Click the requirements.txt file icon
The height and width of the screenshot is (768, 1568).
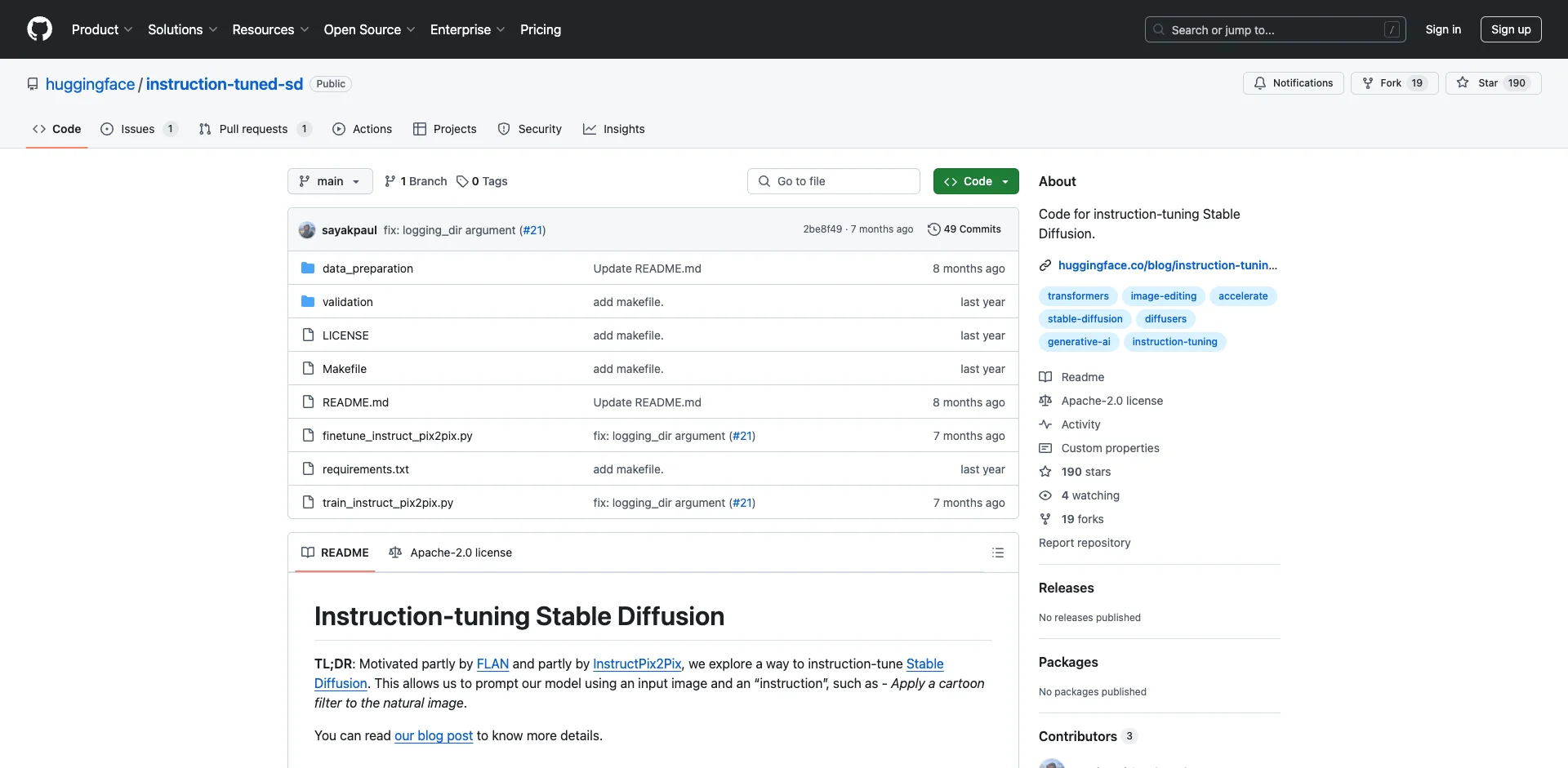click(308, 469)
